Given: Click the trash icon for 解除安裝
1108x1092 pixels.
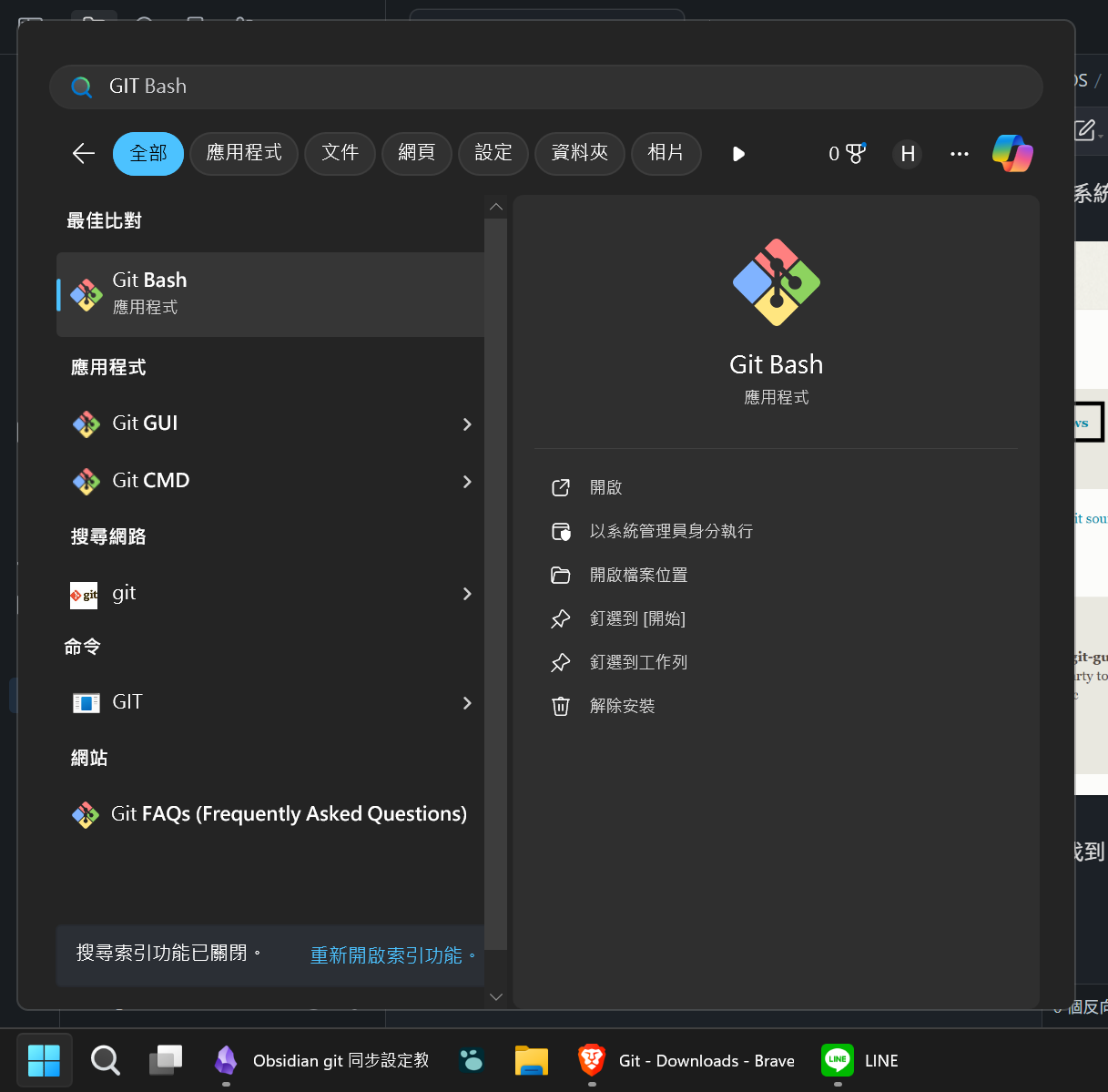Looking at the screenshot, I should pyautogui.click(x=561, y=707).
